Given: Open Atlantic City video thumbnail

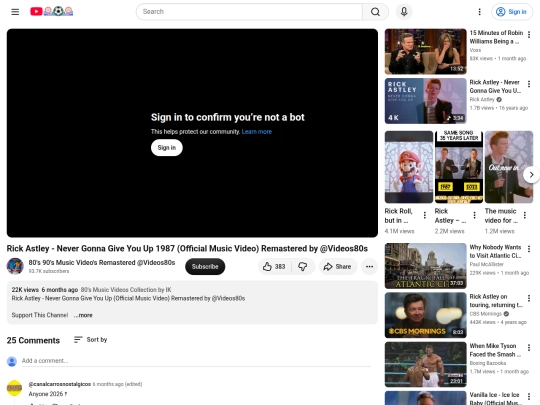Looking at the screenshot, I should point(425,266).
